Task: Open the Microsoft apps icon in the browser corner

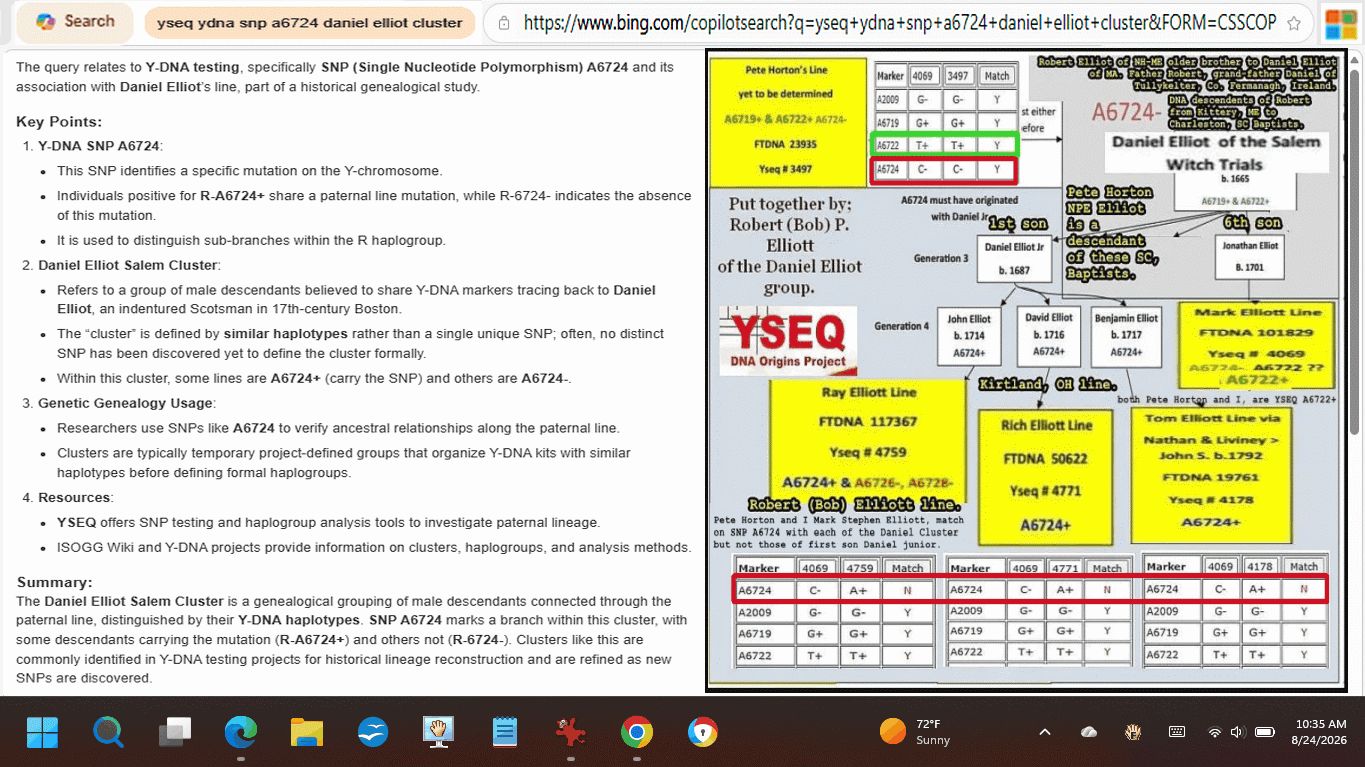Action: coord(1340,23)
